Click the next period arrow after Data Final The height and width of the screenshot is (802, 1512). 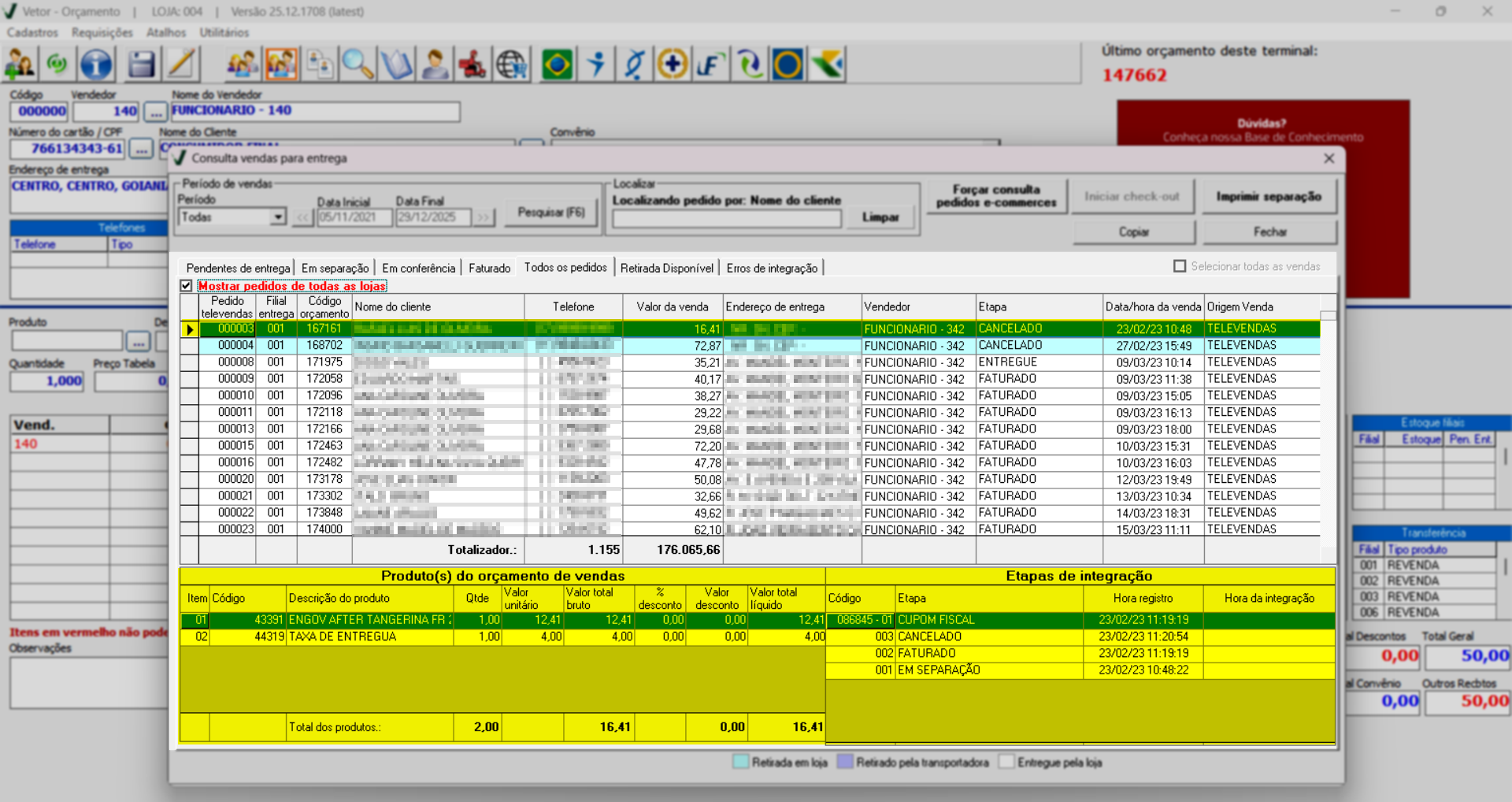pyautogui.click(x=483, y=217)
